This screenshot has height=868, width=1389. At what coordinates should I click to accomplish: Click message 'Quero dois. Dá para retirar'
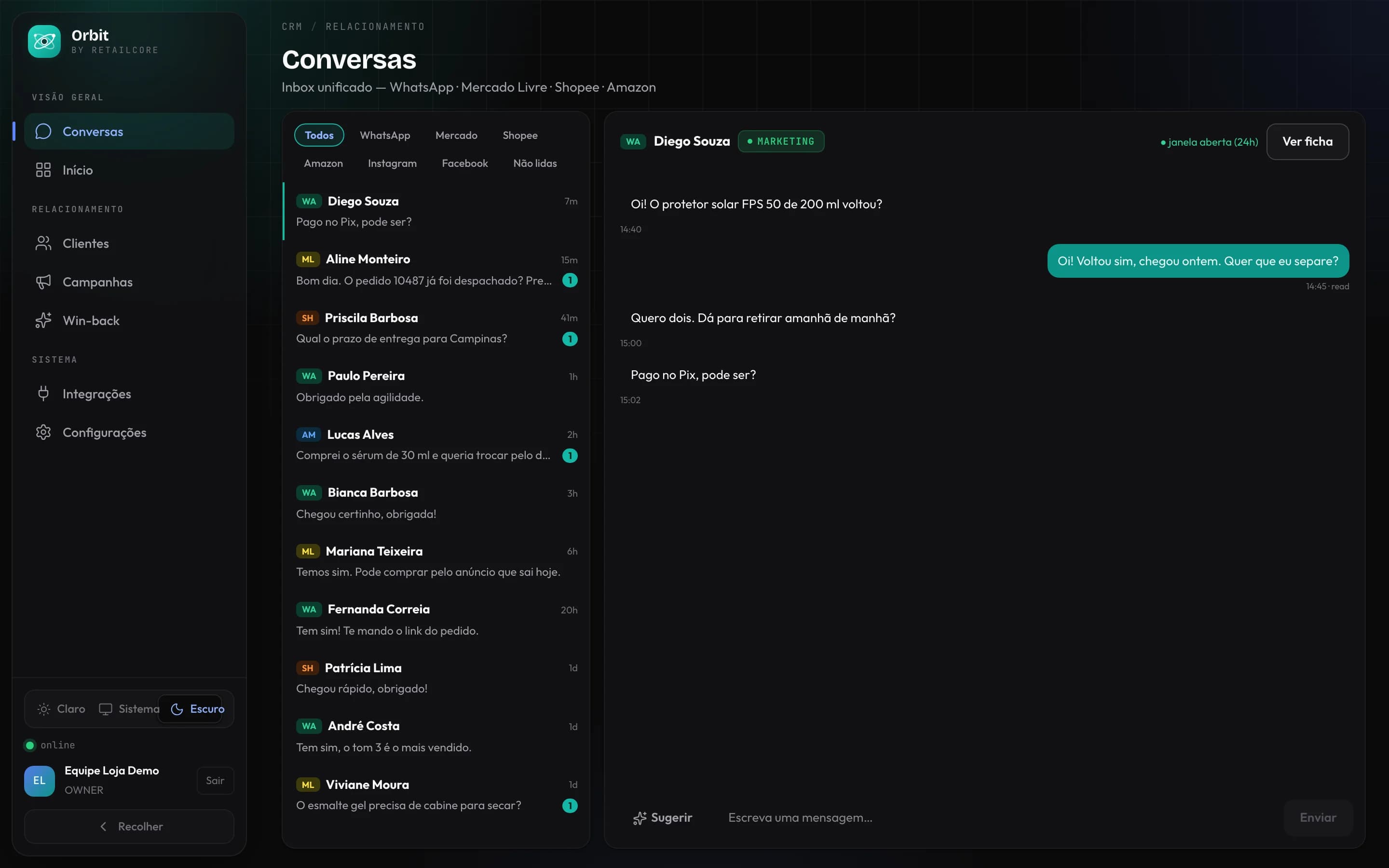763,317
